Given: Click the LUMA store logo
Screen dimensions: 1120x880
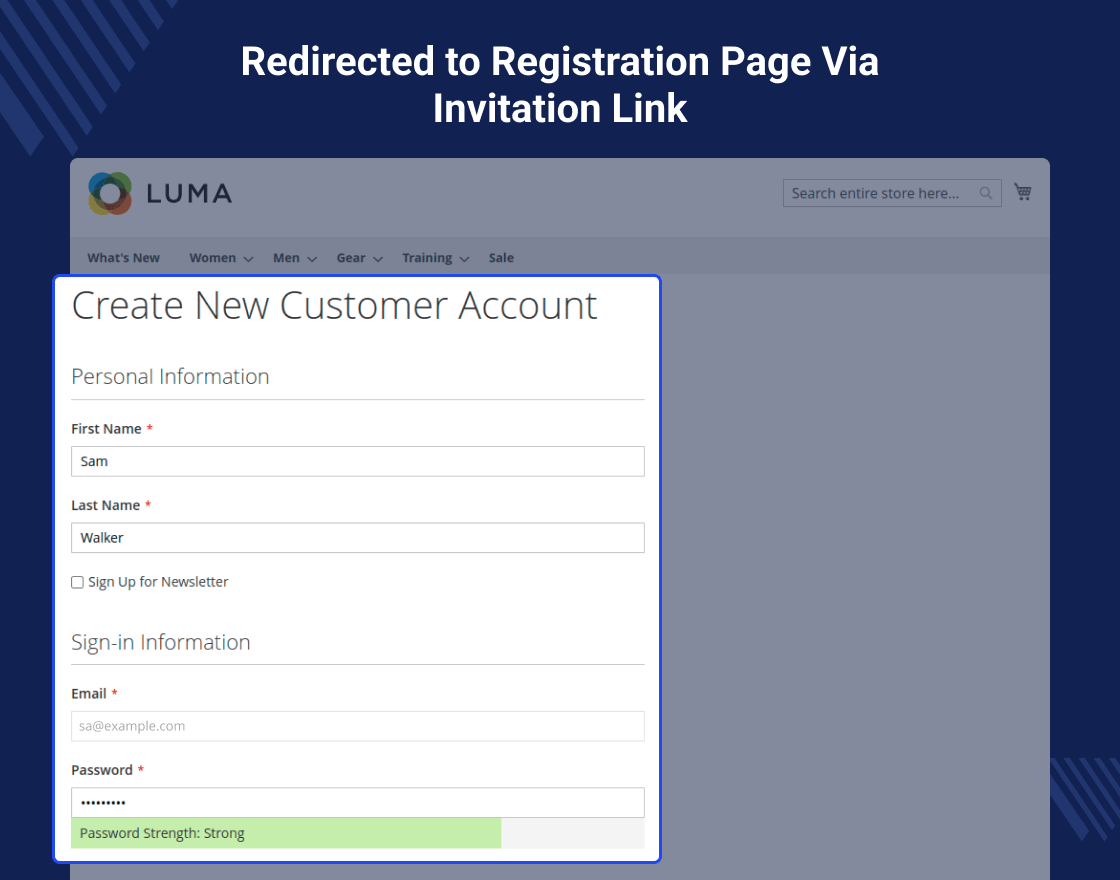Looking at the screenshot, I should 158,192.
